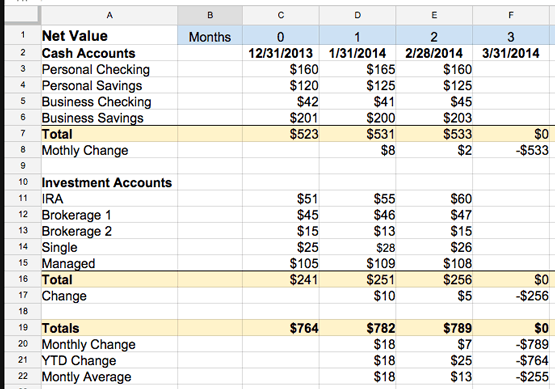555x389 pixels.
Task: Select the 12/31/2013 date cell
Action: pos(281,53)
